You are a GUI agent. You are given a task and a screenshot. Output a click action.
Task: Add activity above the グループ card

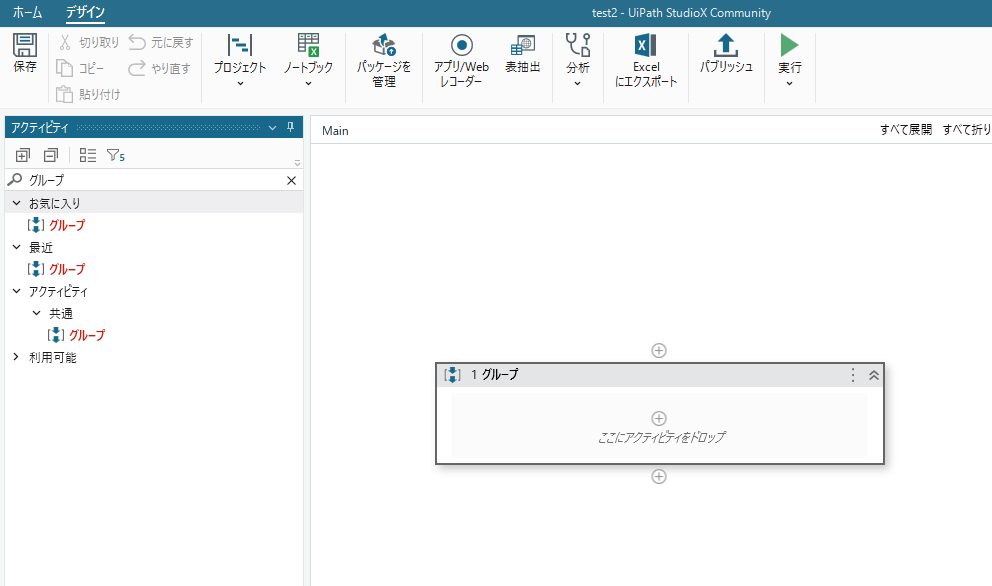point(659,351)
